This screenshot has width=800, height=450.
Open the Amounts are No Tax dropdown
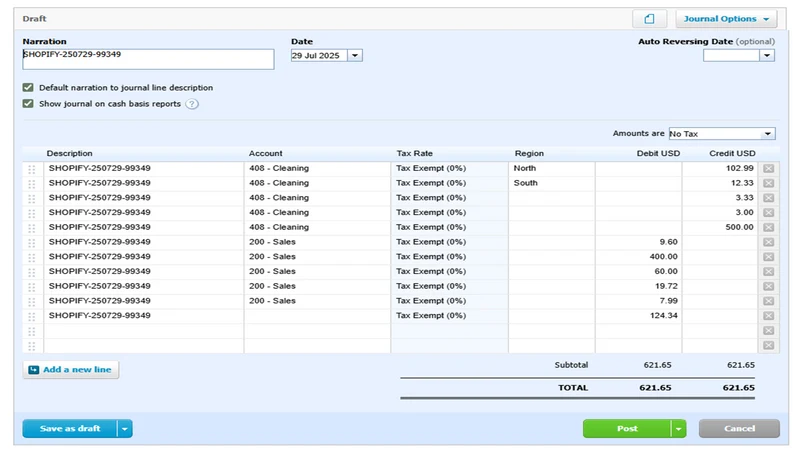(722, 134)
